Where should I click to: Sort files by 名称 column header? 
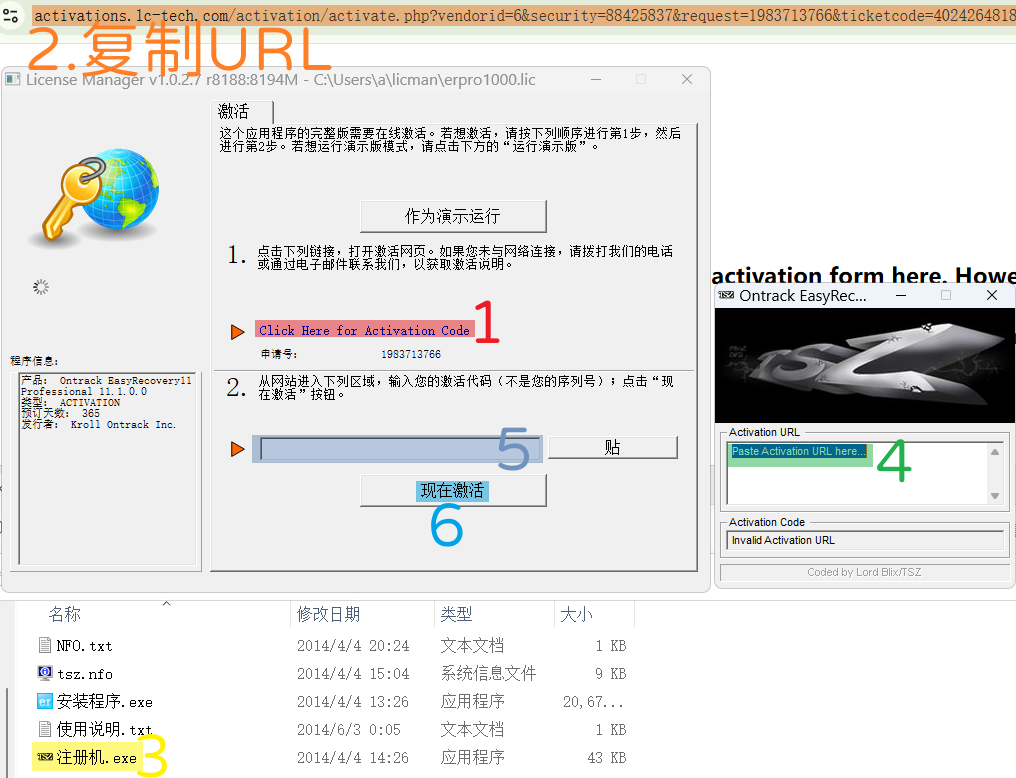click(x=65, y=614)
